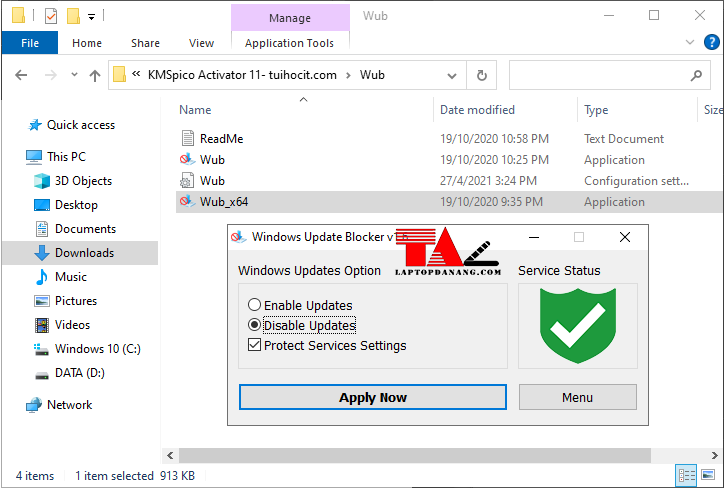Click the Wub_x64 application file icon
Image resolution: width=724 pixels, height=488 pixels.
click(186, 202)
